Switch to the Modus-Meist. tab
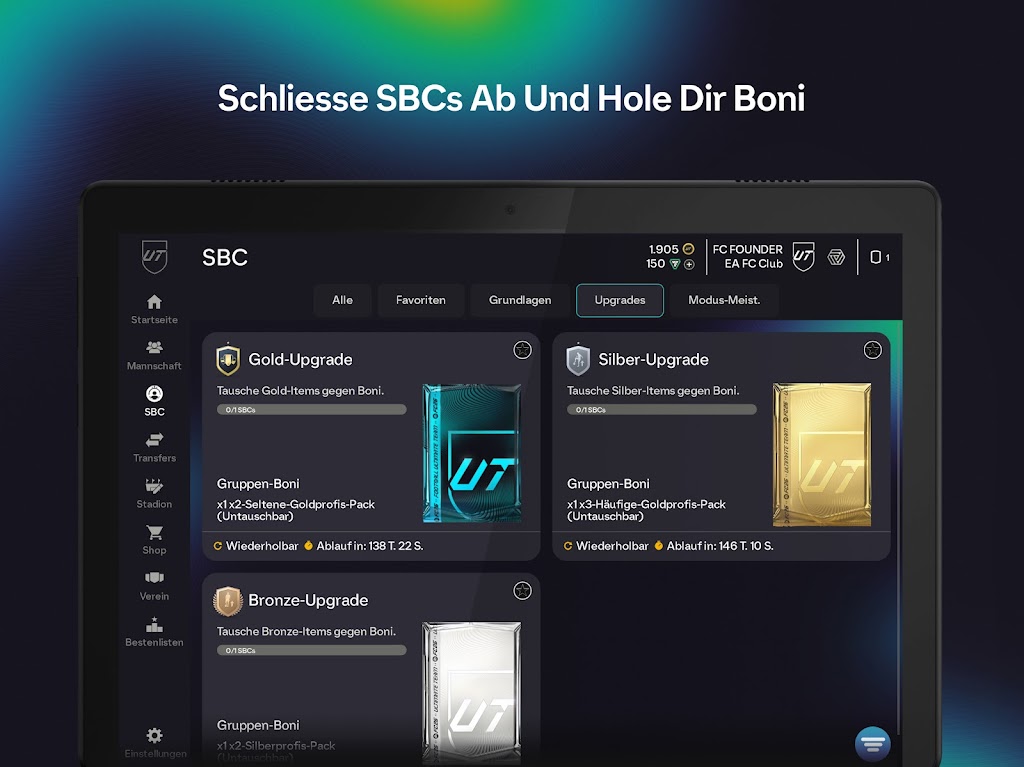The width and height of the screenshot is (1024, 767). pyautogui.click(x=724, y=300)
